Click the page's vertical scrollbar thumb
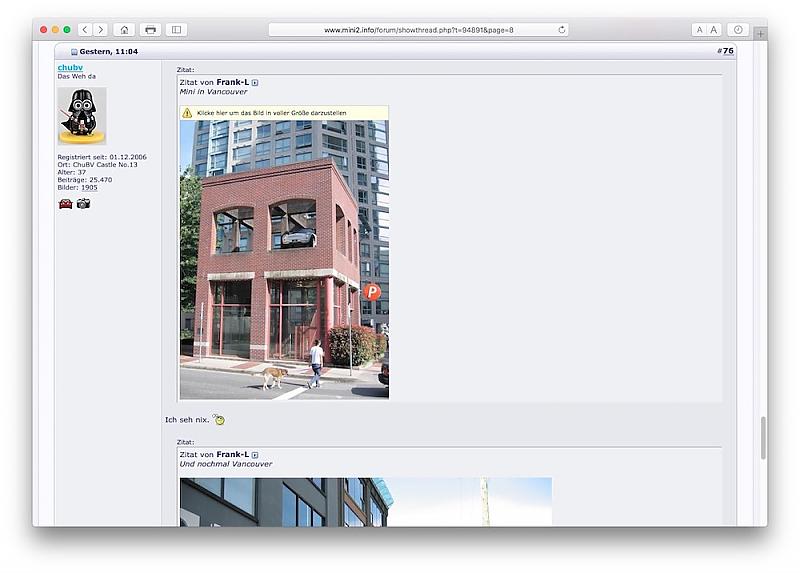The height and width of the screenshot is (573, 800). 761,437
